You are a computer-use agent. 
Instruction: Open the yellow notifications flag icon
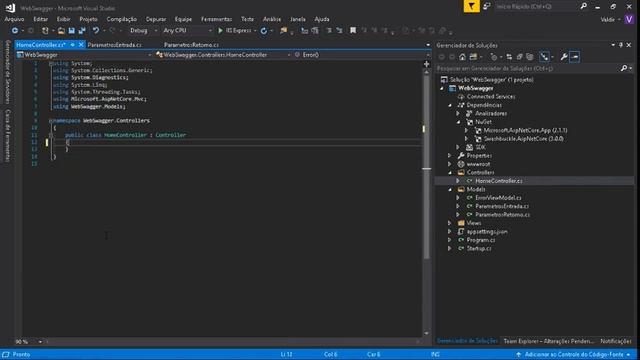pos(471,6)
